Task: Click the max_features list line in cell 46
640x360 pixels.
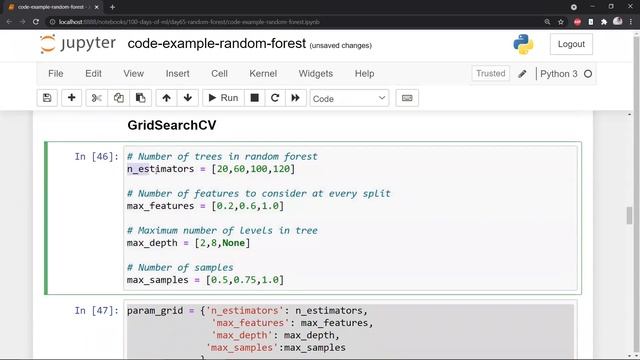Action: (205, 206)
